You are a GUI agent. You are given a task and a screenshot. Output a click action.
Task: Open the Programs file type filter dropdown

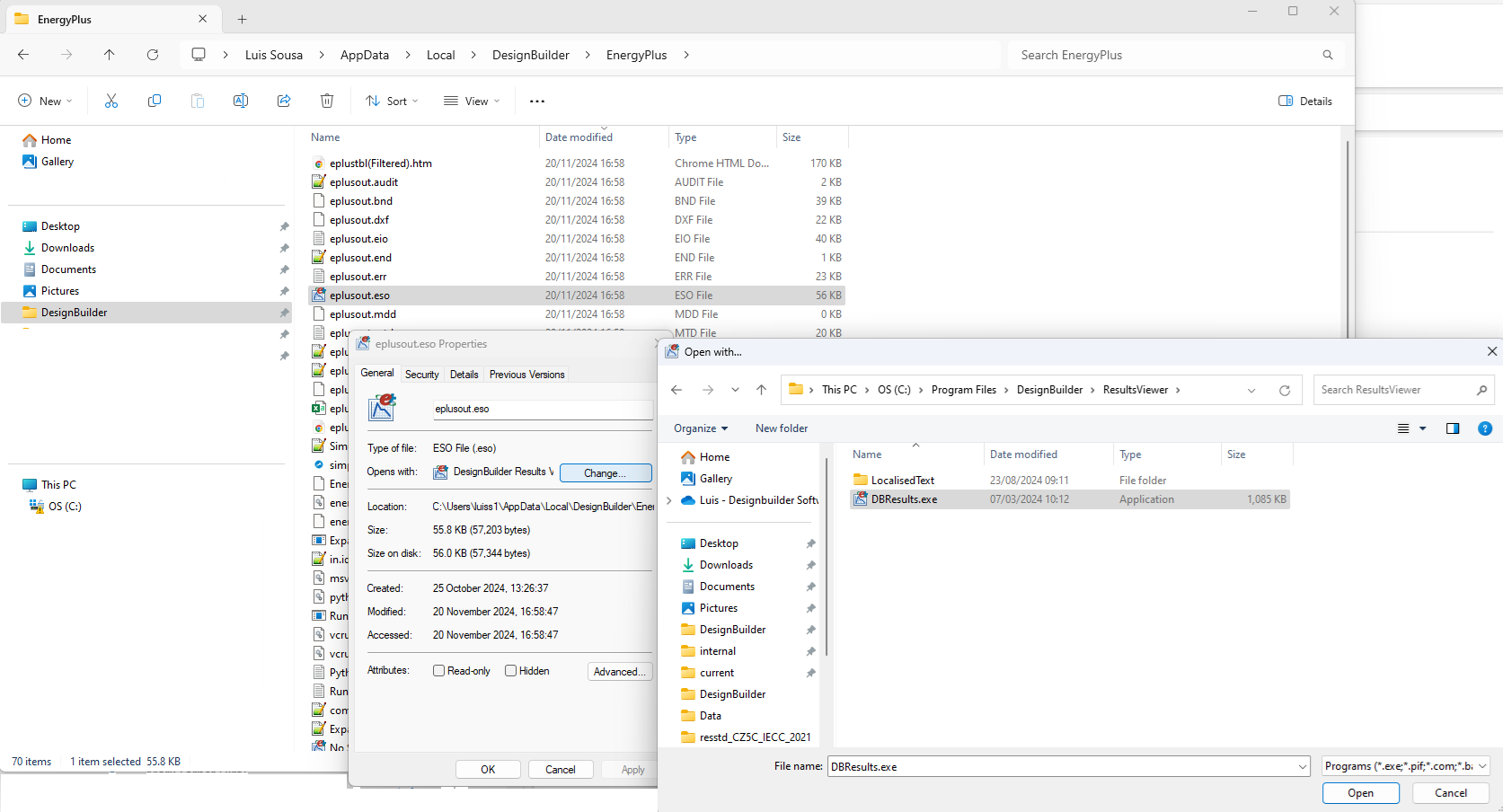1406,766
